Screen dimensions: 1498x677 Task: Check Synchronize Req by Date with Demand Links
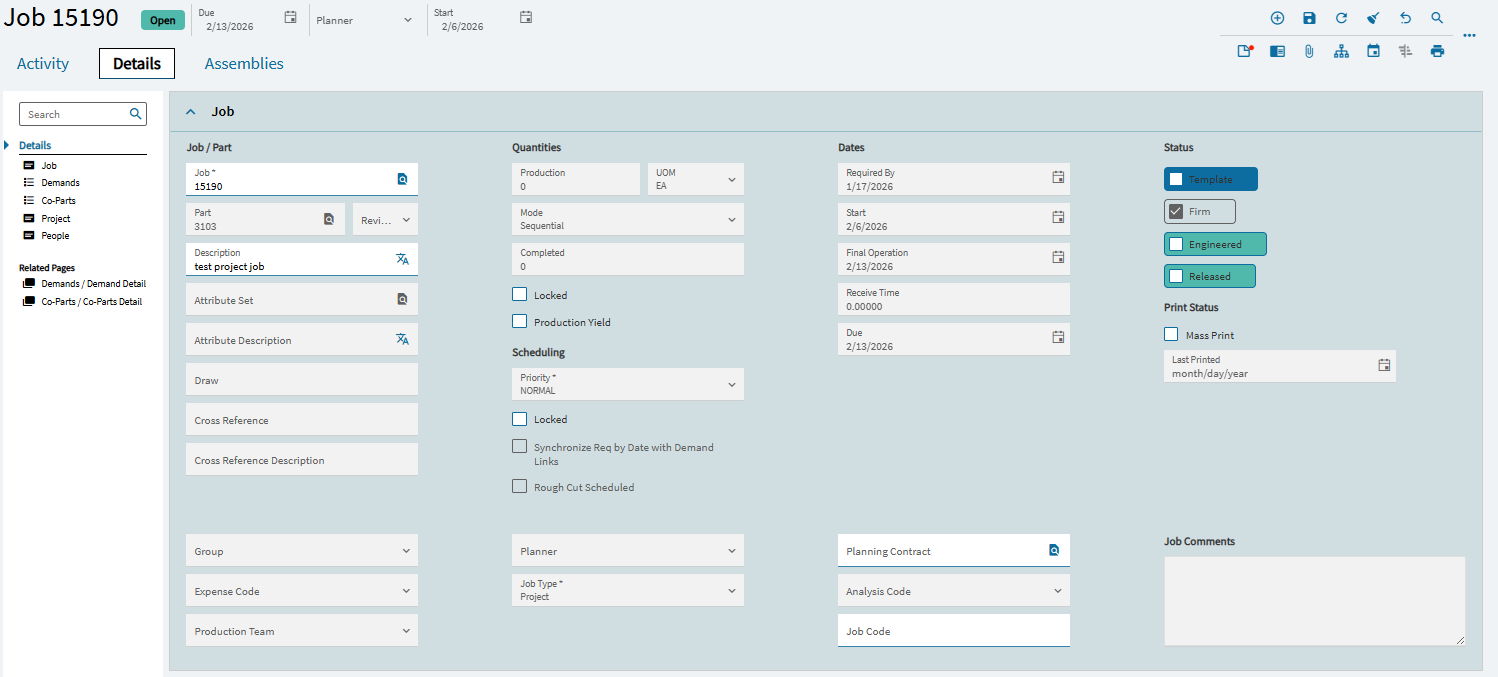point(519,446)
